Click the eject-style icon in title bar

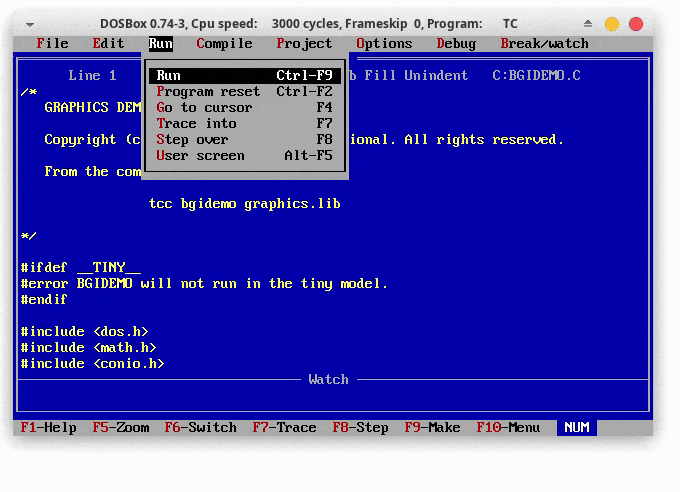point(588,23)
